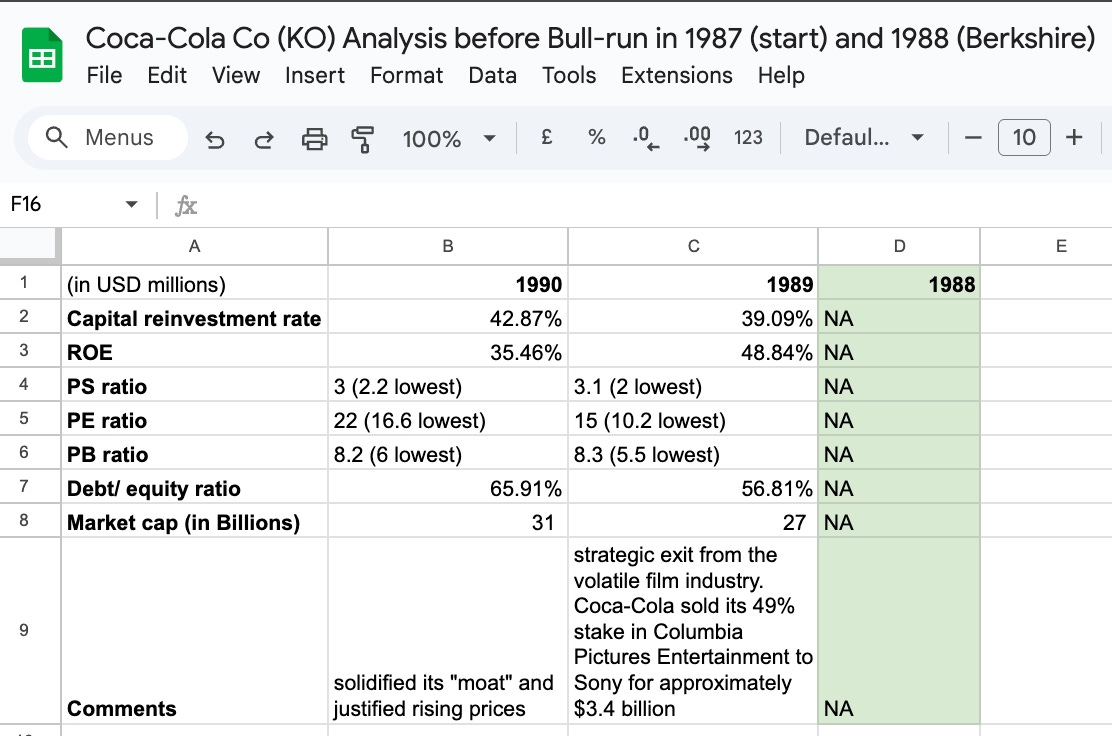Select column C header
This screenshot has width=1112, height=736.
click(x=693, y=246)
